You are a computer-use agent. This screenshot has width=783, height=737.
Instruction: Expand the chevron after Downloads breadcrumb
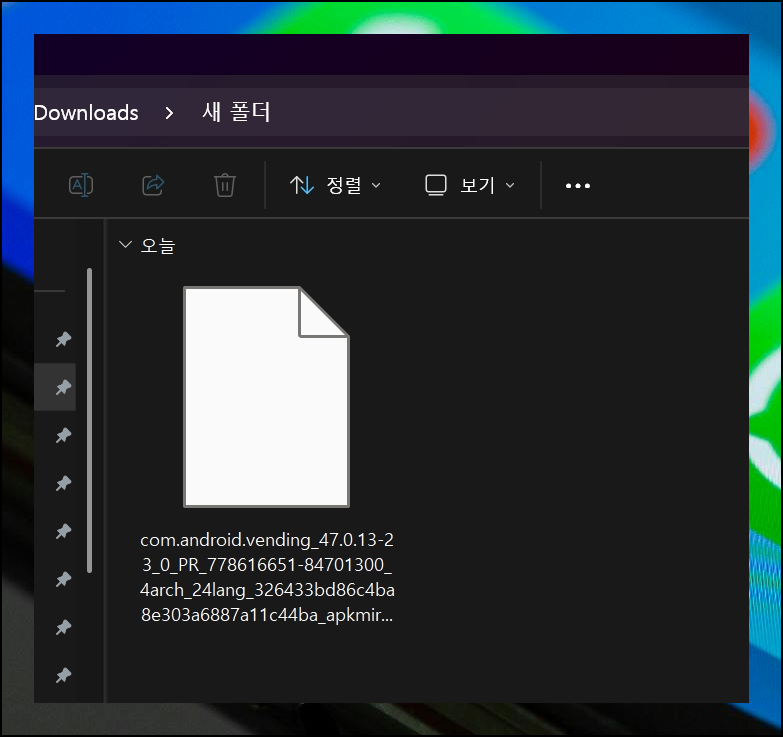pos(169,113)
